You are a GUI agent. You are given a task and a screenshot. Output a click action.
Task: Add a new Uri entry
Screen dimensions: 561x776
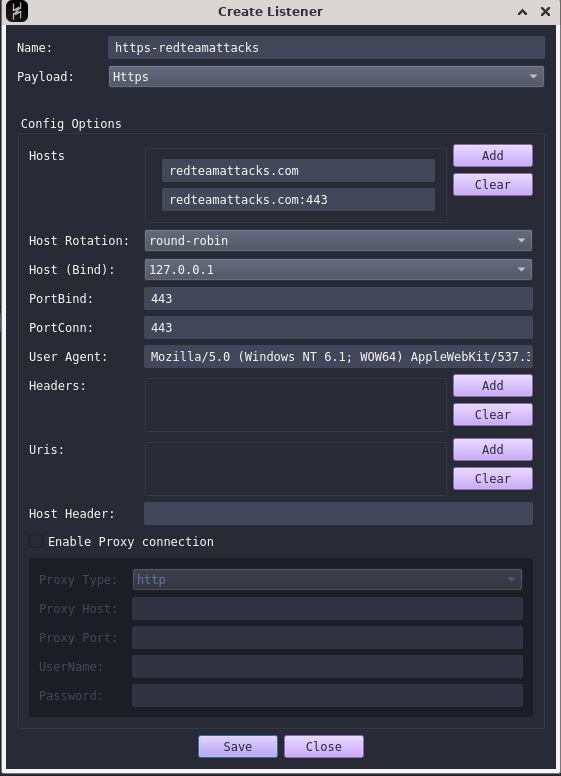point(493,449)
